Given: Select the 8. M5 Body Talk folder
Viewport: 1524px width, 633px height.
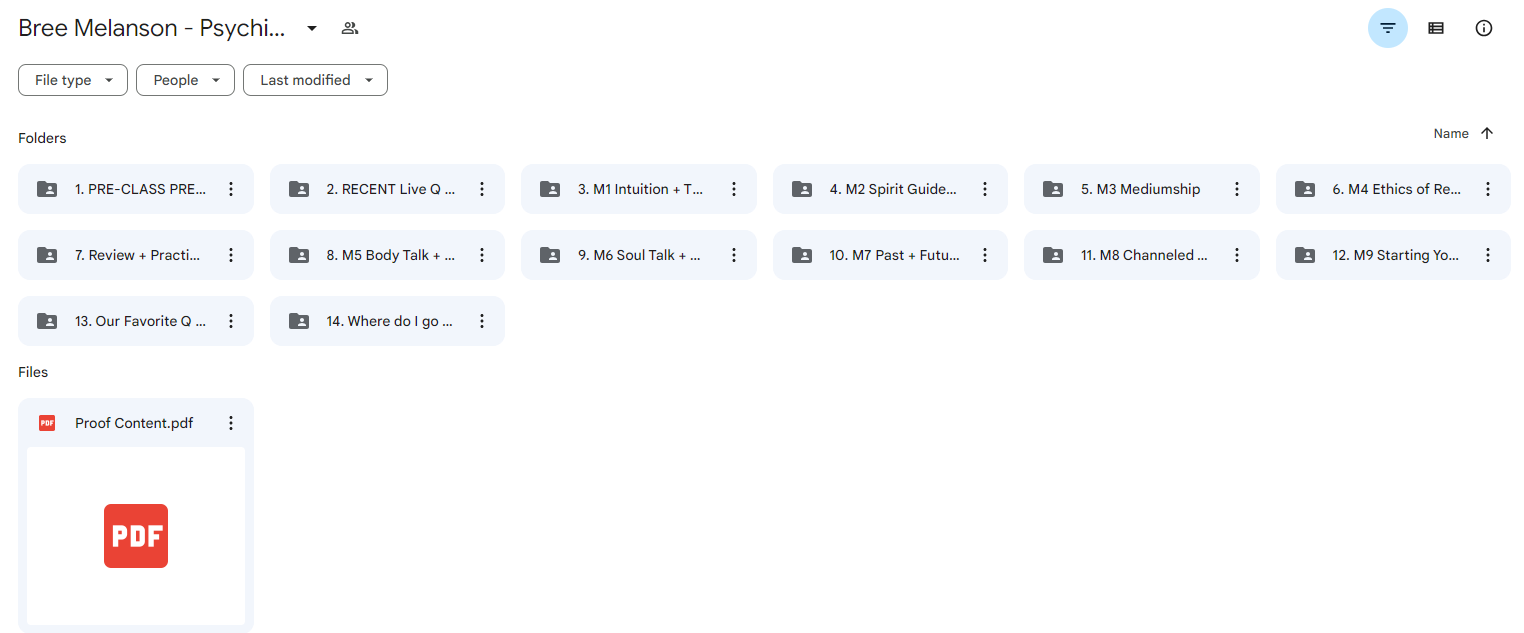Looking at the screenshot, I should point(388,255).
